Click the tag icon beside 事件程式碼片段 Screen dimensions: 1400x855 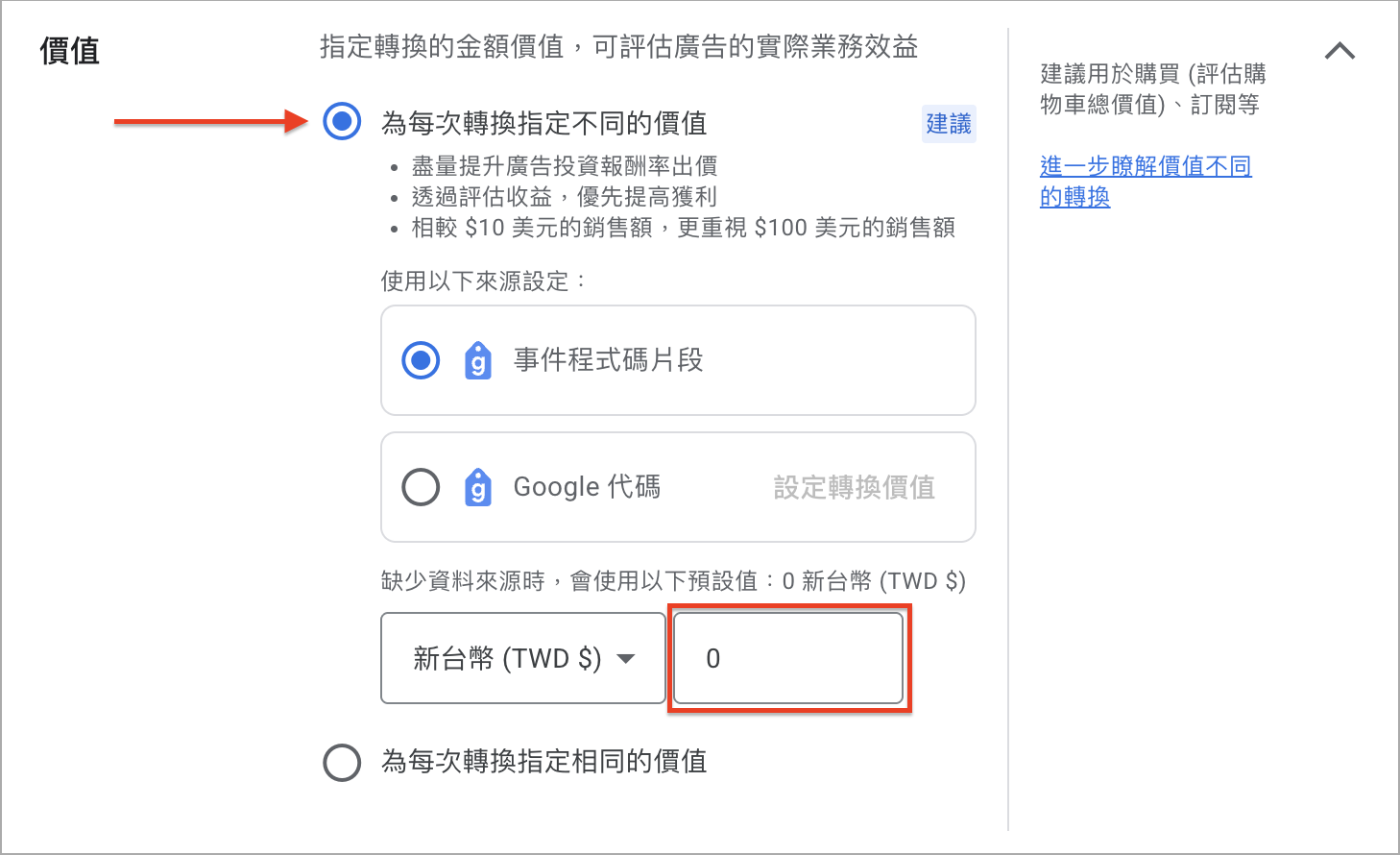[477, 360]
